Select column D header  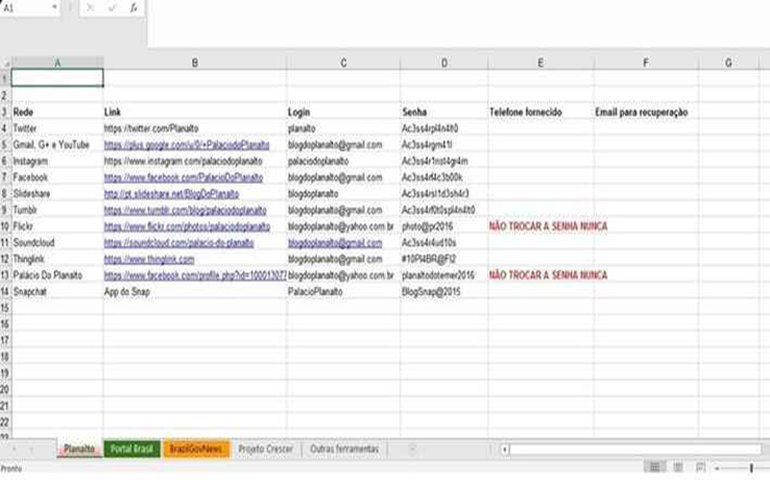point(444,63)
